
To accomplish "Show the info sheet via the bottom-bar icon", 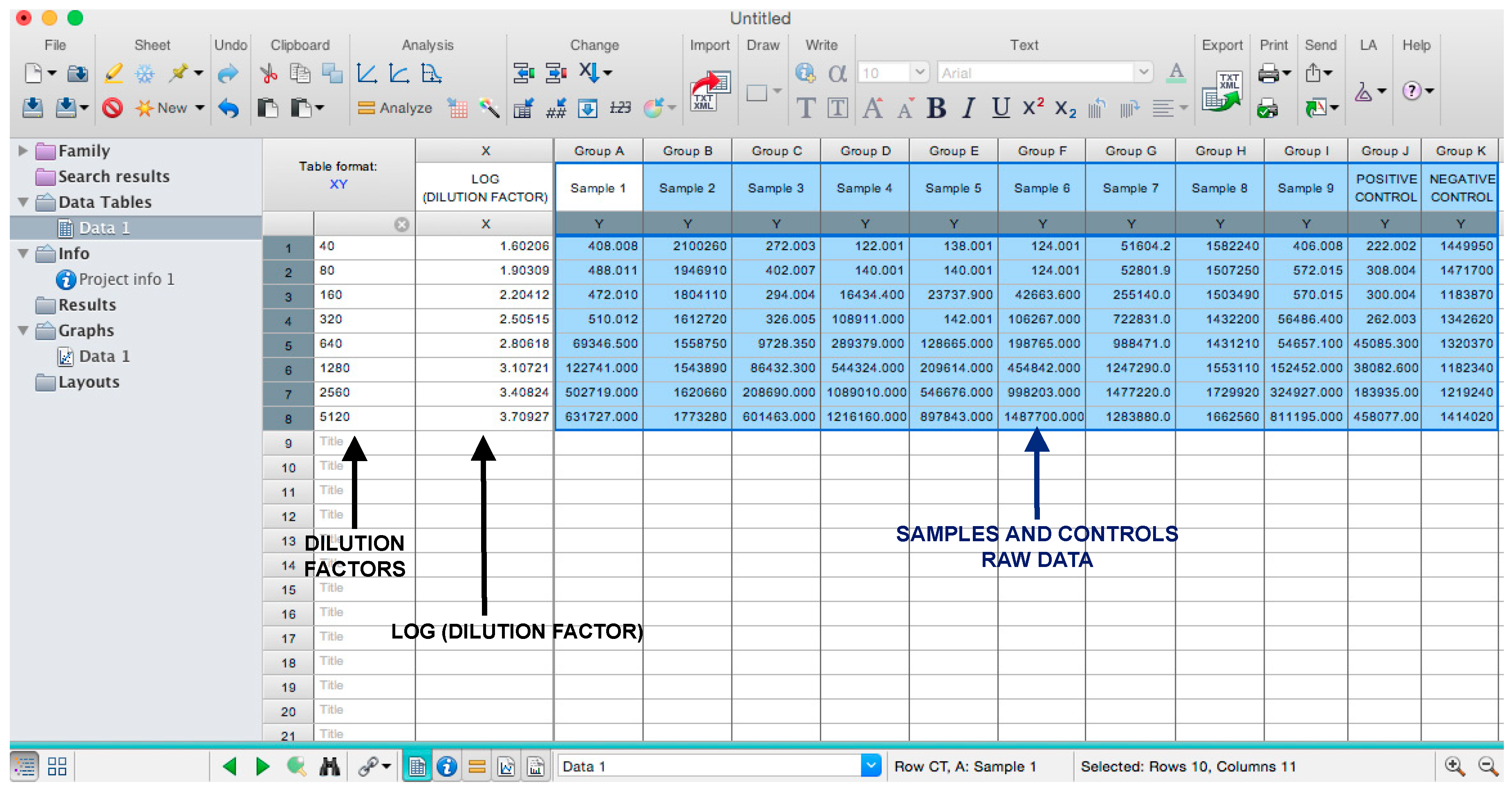I will point(447,766).
